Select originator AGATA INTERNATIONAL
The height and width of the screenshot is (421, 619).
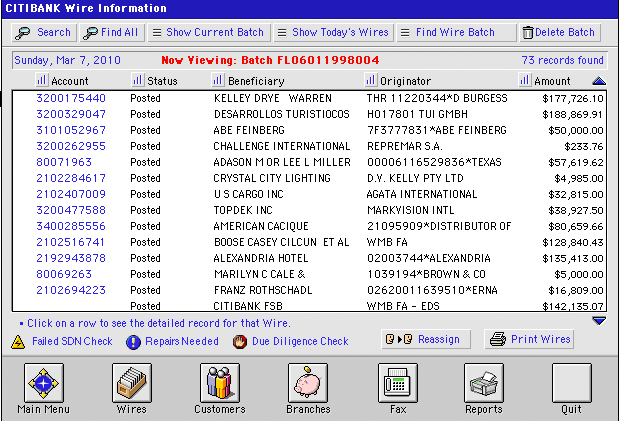point(422,194)
